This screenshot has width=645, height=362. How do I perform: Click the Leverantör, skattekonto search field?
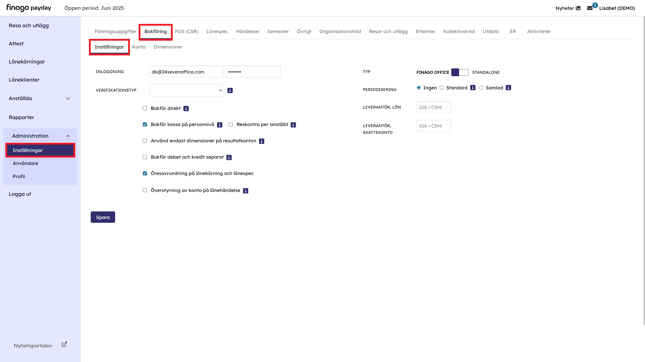[x=434, y=126]
